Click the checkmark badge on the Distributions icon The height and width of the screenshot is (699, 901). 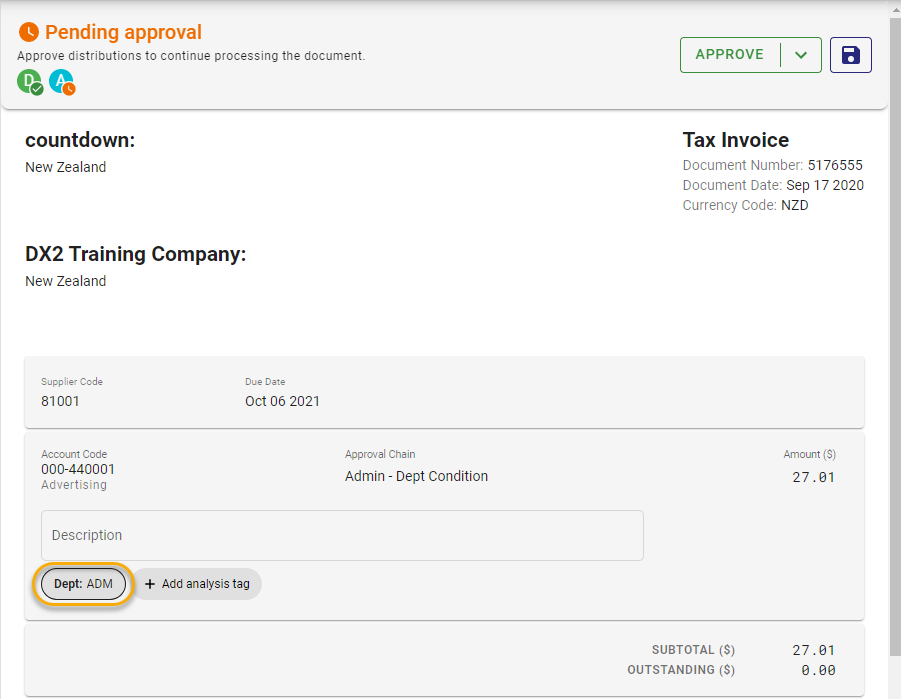[36, 89]
